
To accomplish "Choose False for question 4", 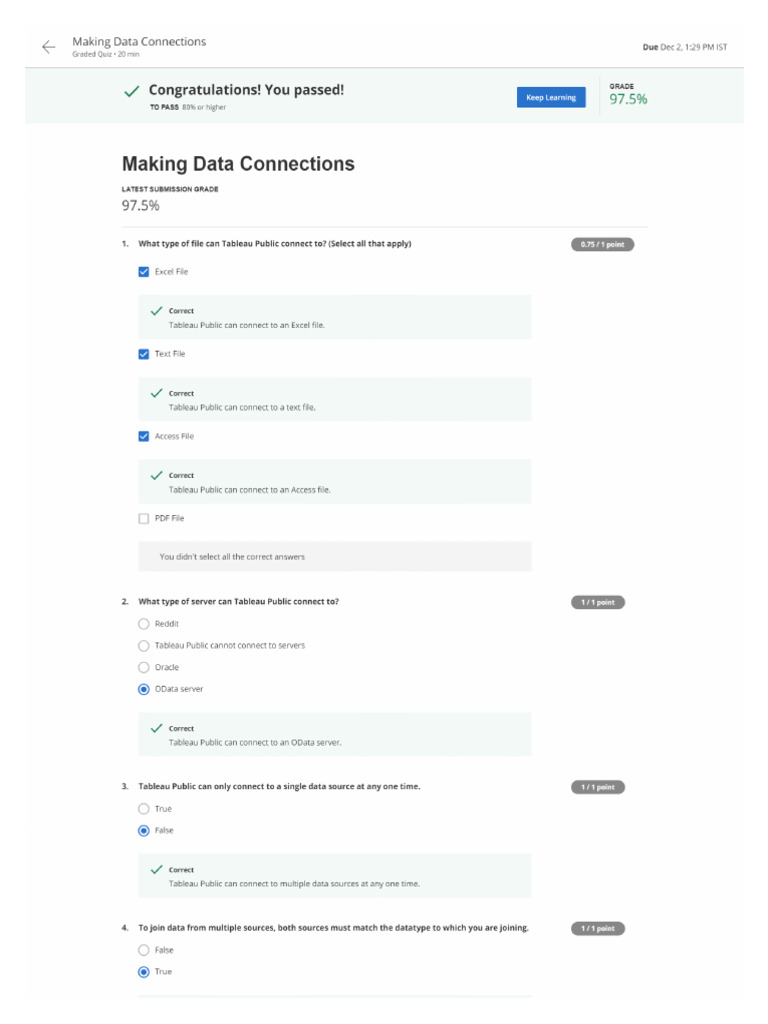I will tap(144, 950).
